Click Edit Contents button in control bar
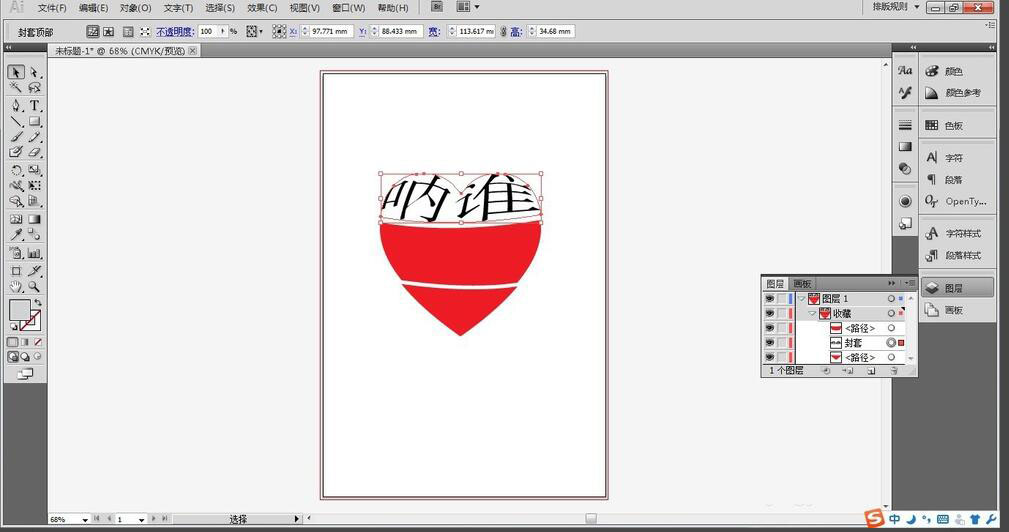Viewport: 1009px width, 532px height. (x=109, y=31)
